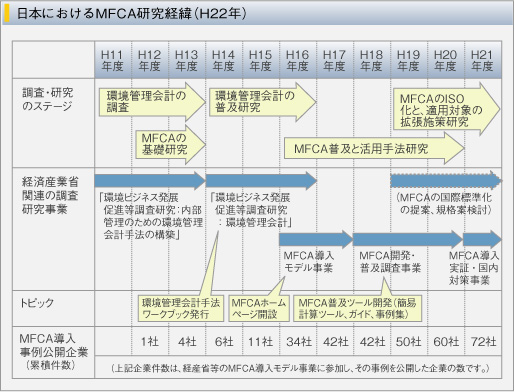515x392 pixels.
Task: Click the blue arrow above MFCA導入モデル事業
Action: 316,239
